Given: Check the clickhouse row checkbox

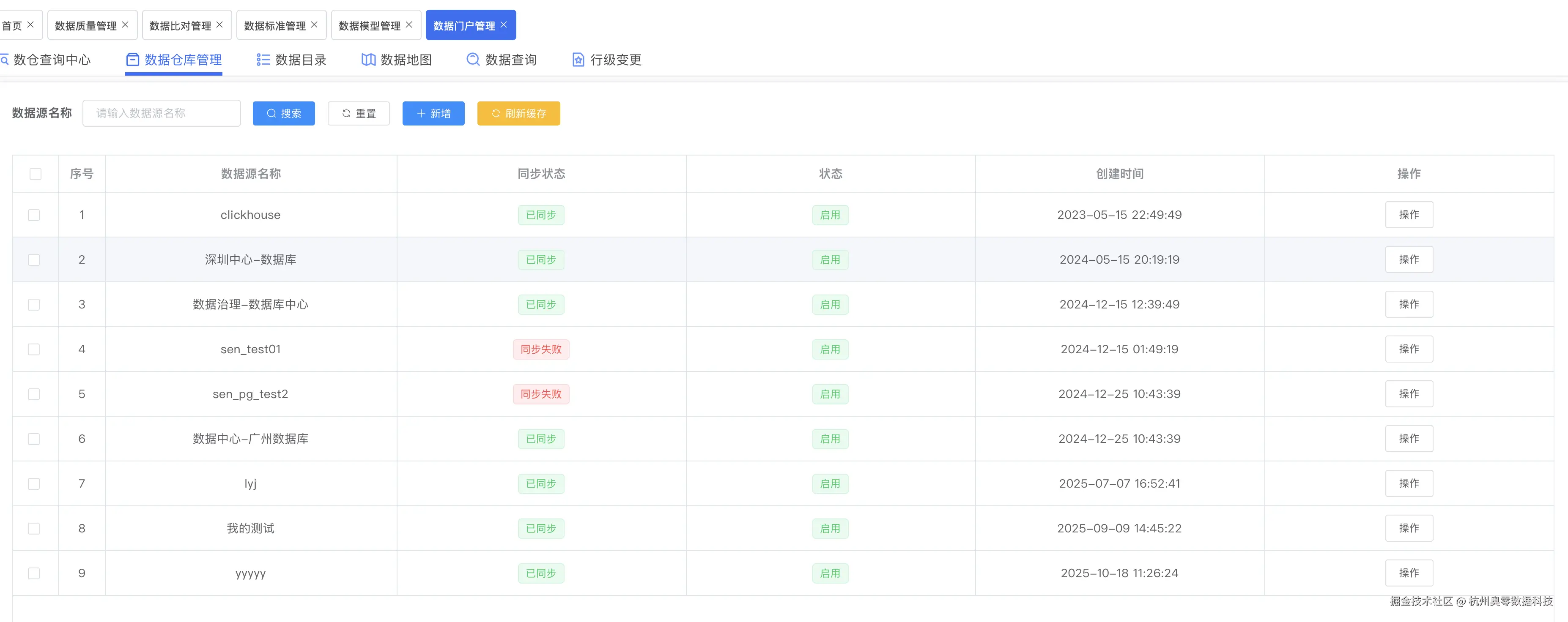Looking at the screenshot, I should tap(34, 215).
